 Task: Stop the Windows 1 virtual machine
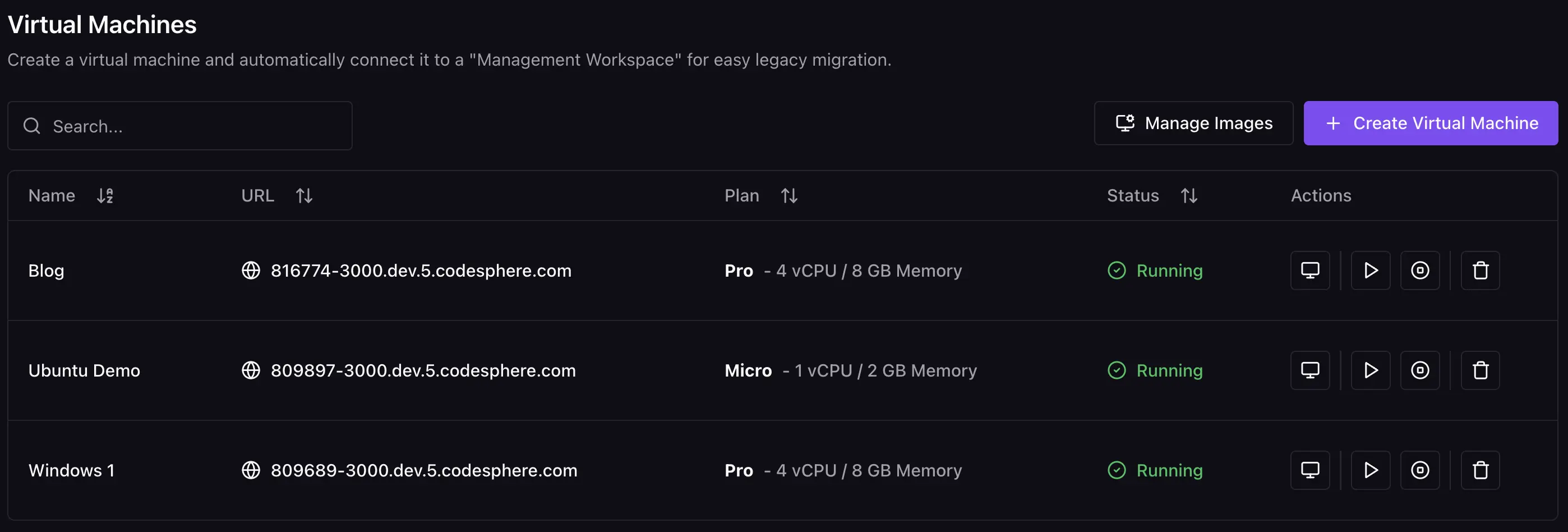(x=1420, y=470)
